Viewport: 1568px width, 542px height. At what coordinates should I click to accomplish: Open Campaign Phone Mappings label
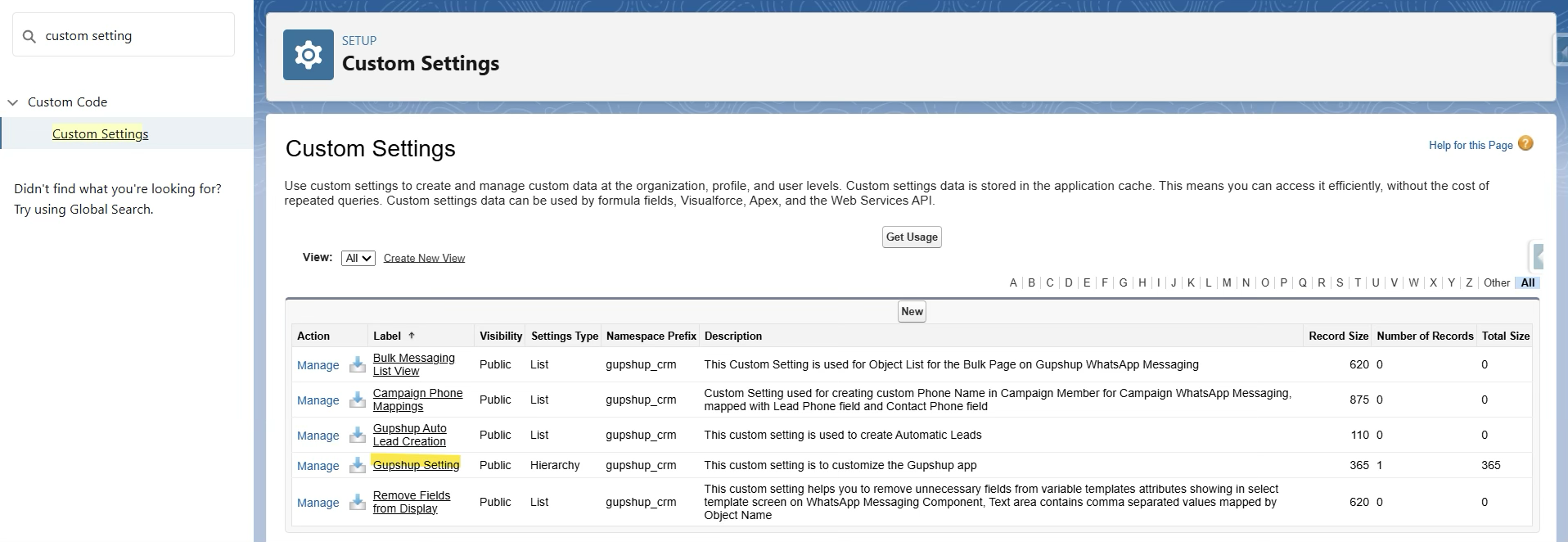click(x=417, y=400)
